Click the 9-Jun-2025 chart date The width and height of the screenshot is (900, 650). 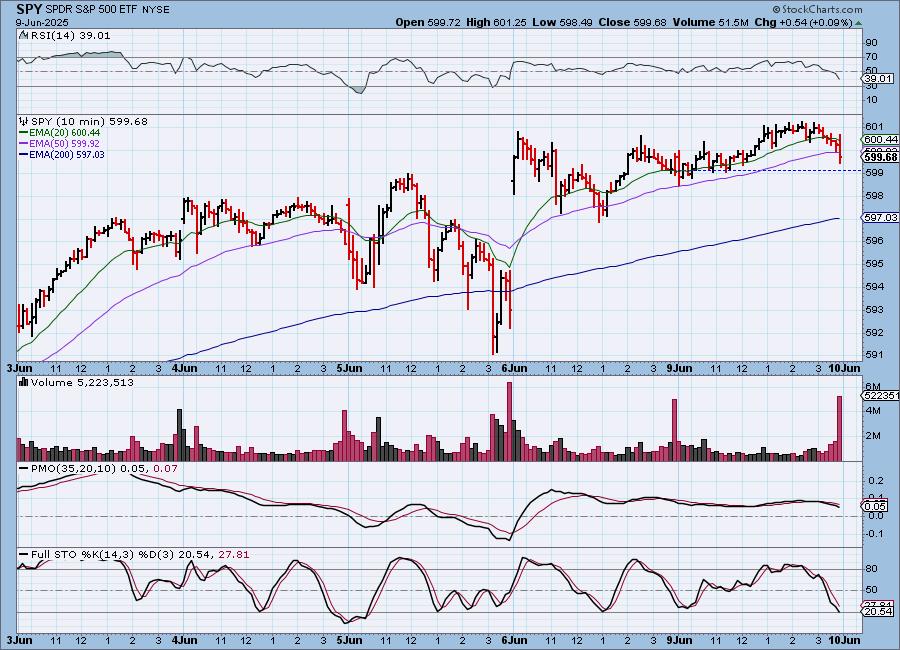[x=42, y=22]
